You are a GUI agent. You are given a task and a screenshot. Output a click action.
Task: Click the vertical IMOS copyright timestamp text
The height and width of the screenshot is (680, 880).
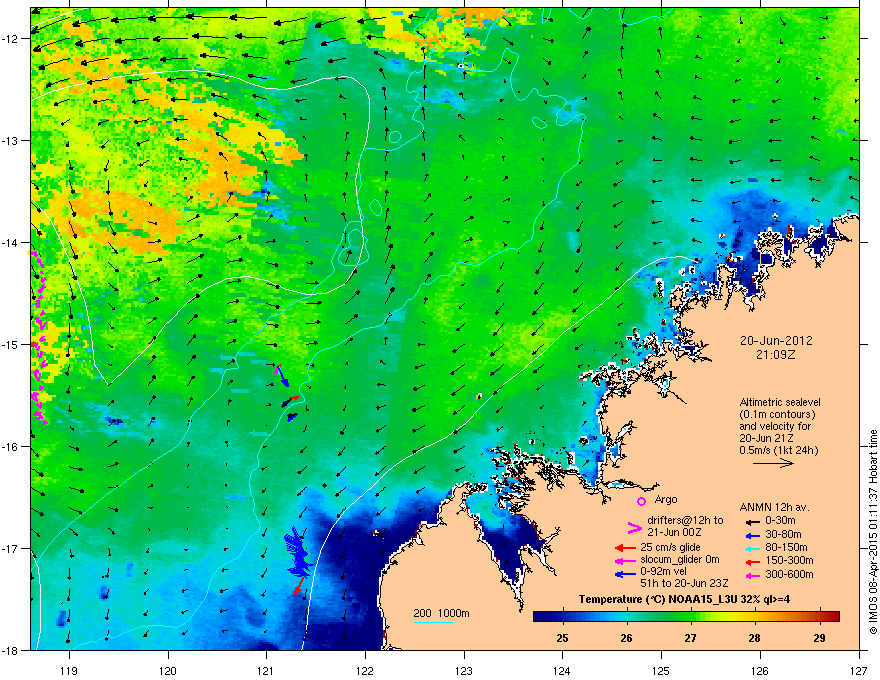(x=873, y=532)
